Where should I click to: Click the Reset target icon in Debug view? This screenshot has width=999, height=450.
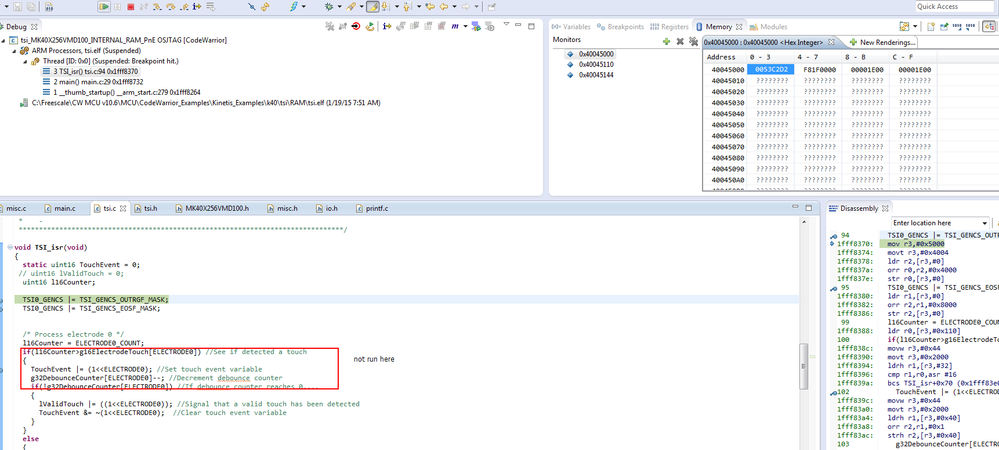pyautogui.click(x=356, y=26)
